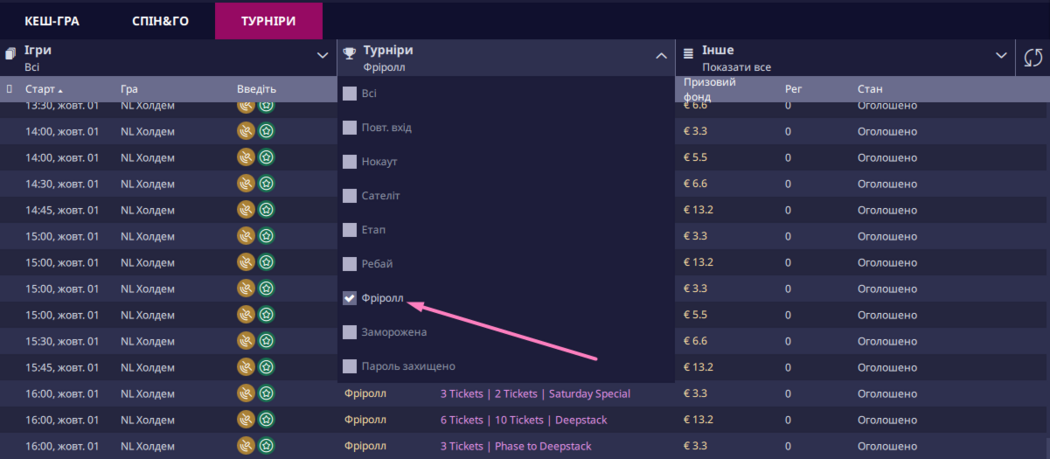
Task: Switch to the КЕШ-ГРА tab
Action: coord(52,21)
